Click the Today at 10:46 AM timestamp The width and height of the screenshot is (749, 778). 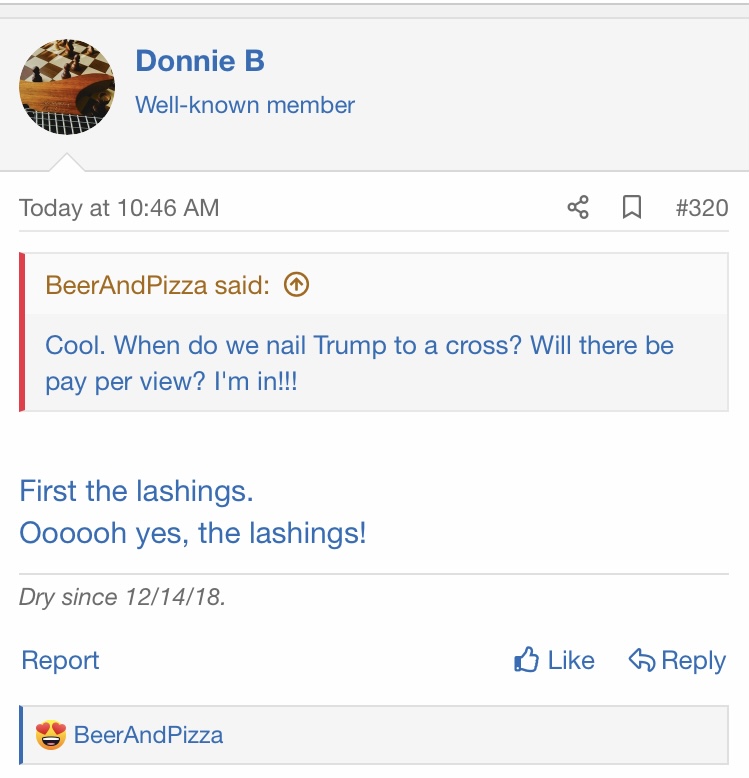tap(119, 208)
